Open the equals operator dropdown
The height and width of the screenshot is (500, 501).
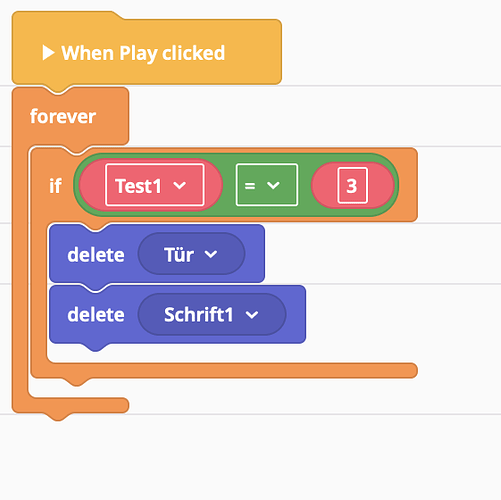[267, 185]
